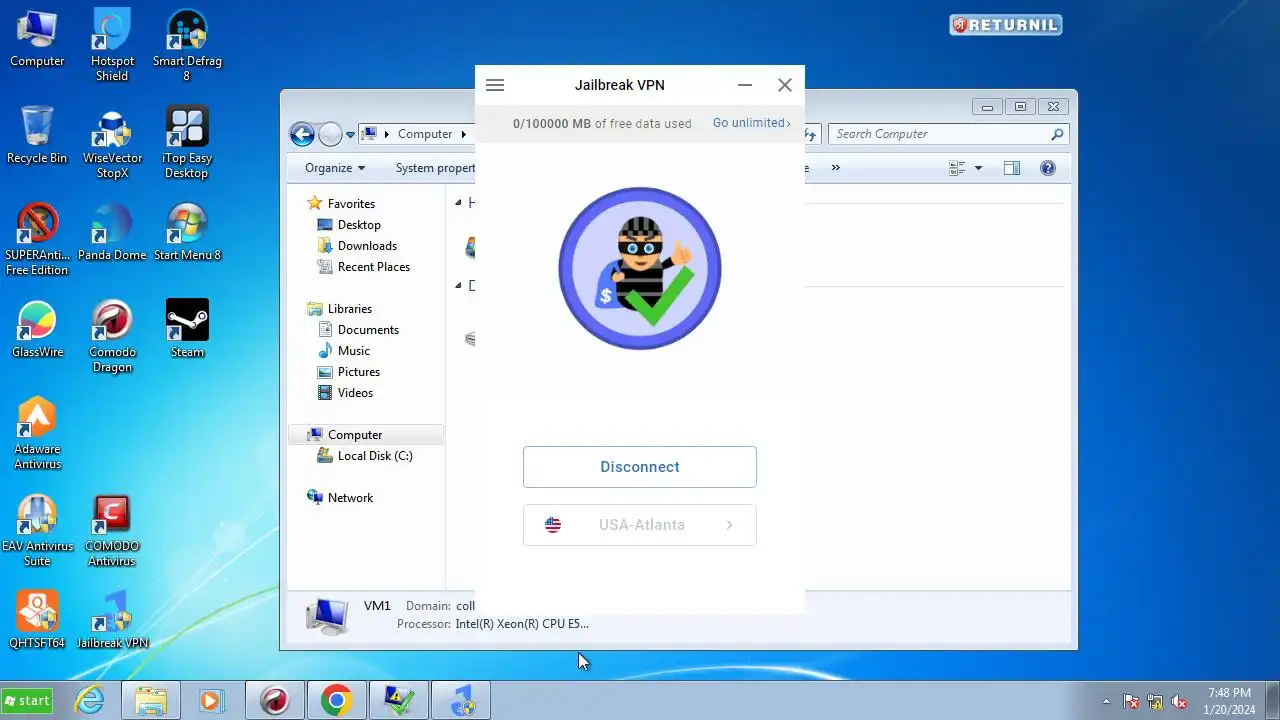This screenshot has height=720, width=1280.
Task: Click the Show desktop button on taskbar
Action: (x=1272, y=701)
